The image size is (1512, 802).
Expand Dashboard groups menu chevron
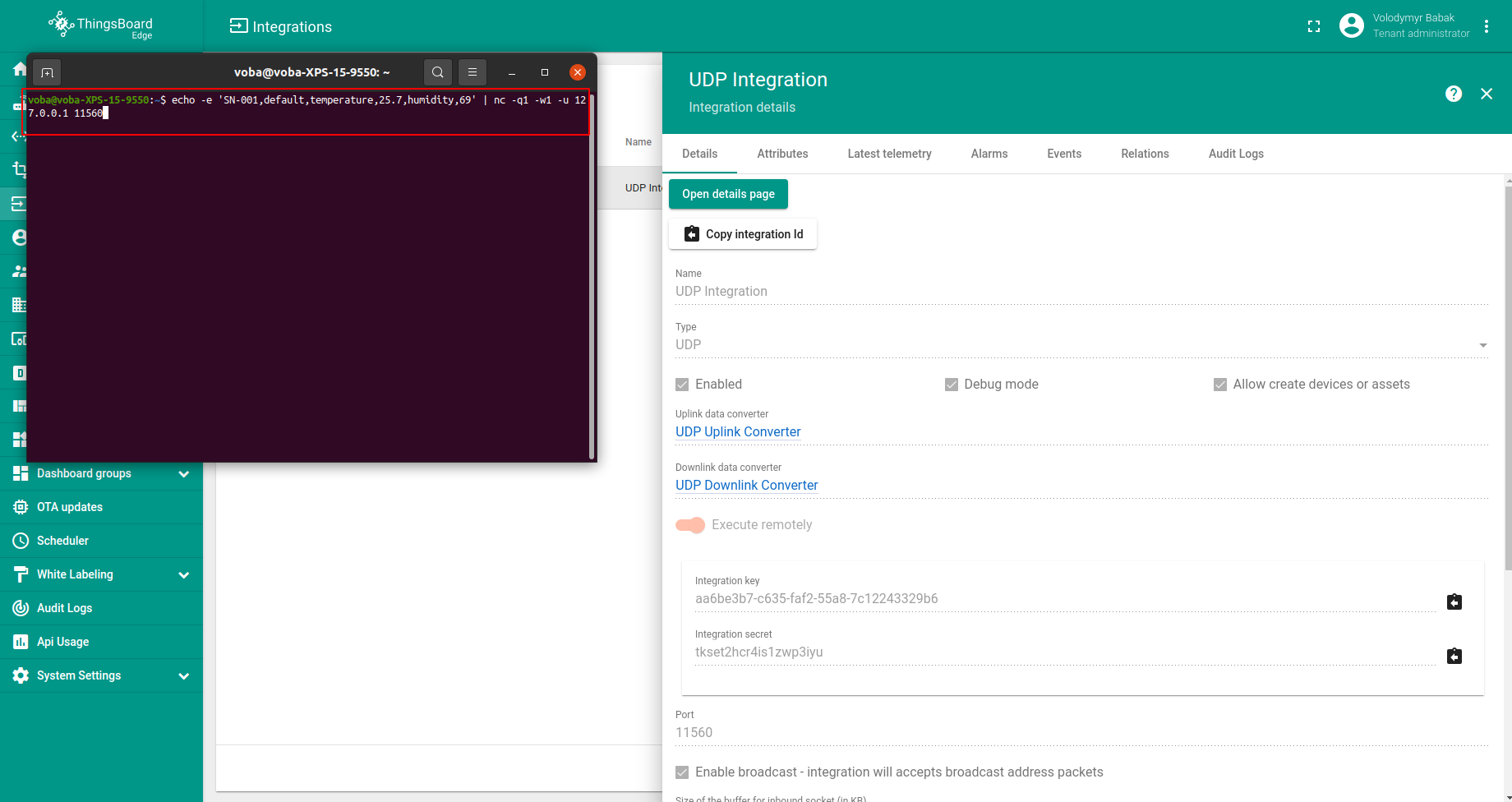pos(184,474)
